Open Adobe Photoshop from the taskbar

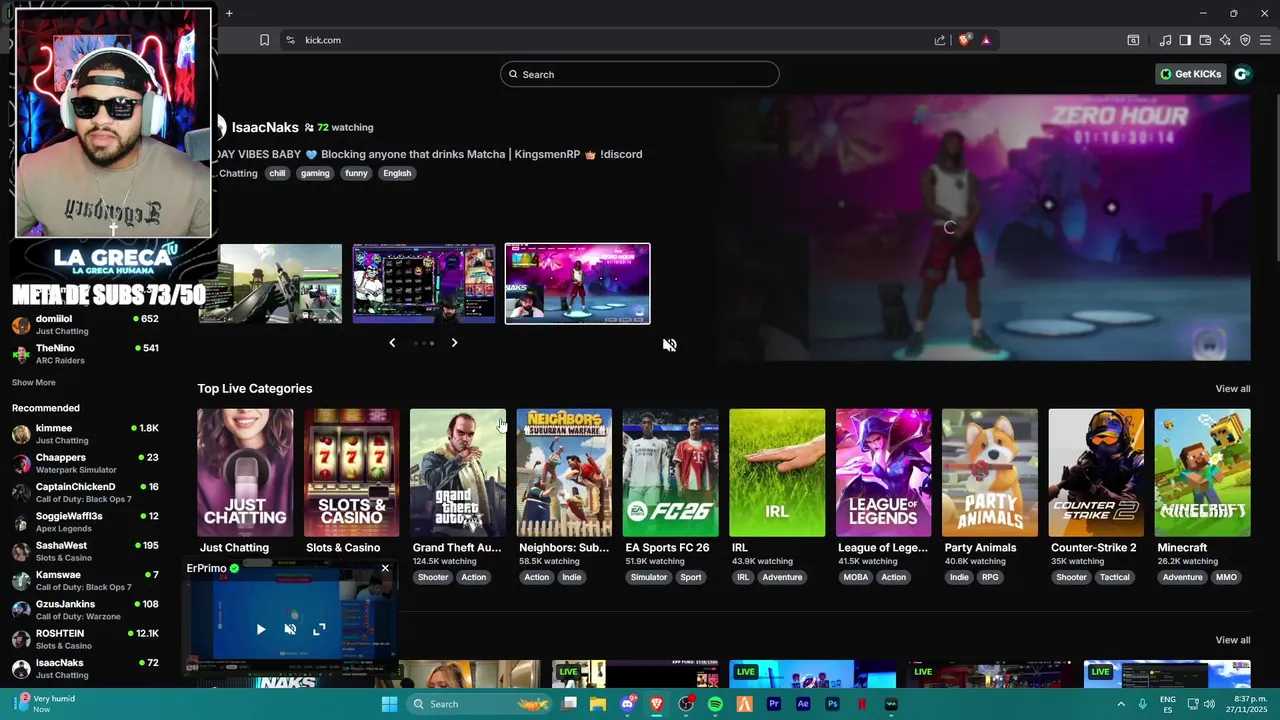point(832,704)
